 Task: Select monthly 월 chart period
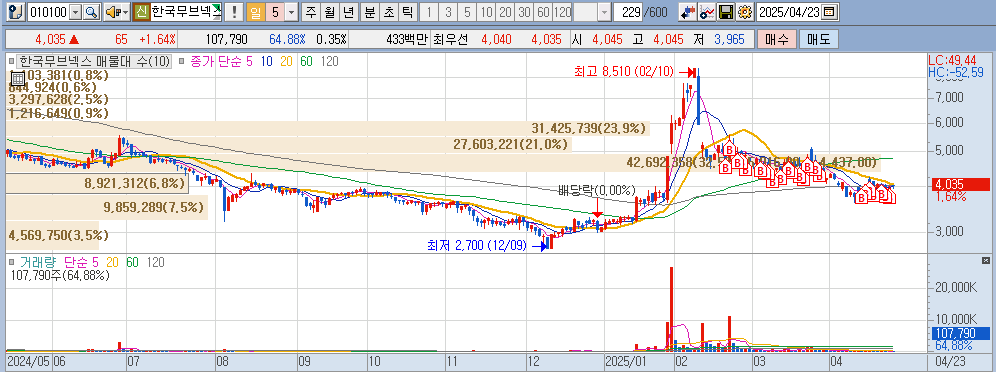coord(329,11)
